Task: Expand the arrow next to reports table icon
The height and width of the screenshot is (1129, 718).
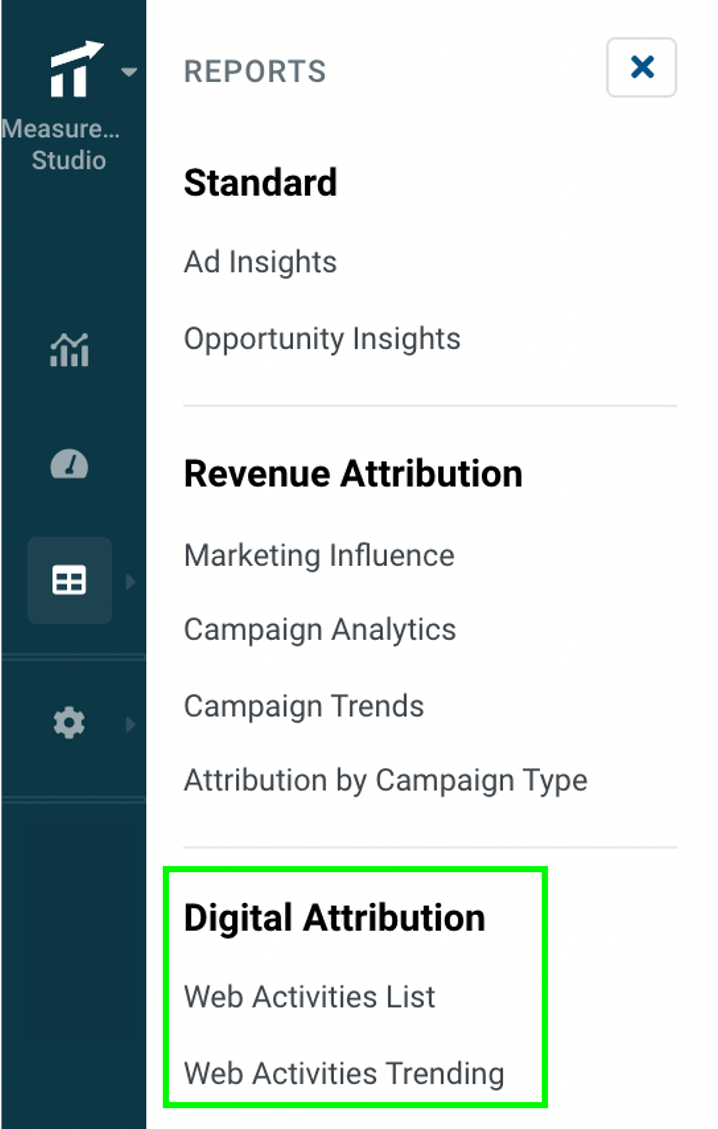Action: (130, 581)
